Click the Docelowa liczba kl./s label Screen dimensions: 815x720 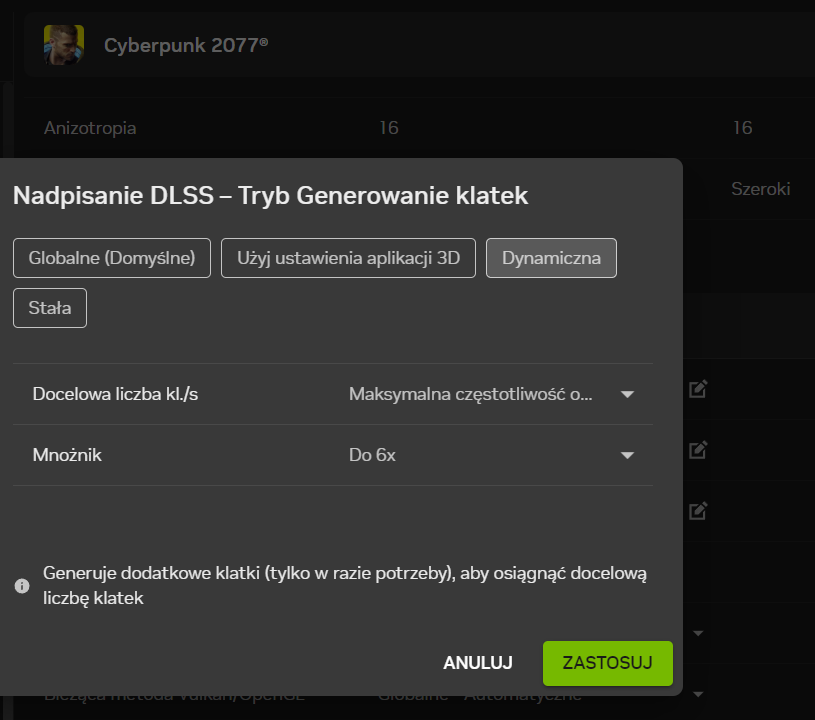click(x=115, y=394)
